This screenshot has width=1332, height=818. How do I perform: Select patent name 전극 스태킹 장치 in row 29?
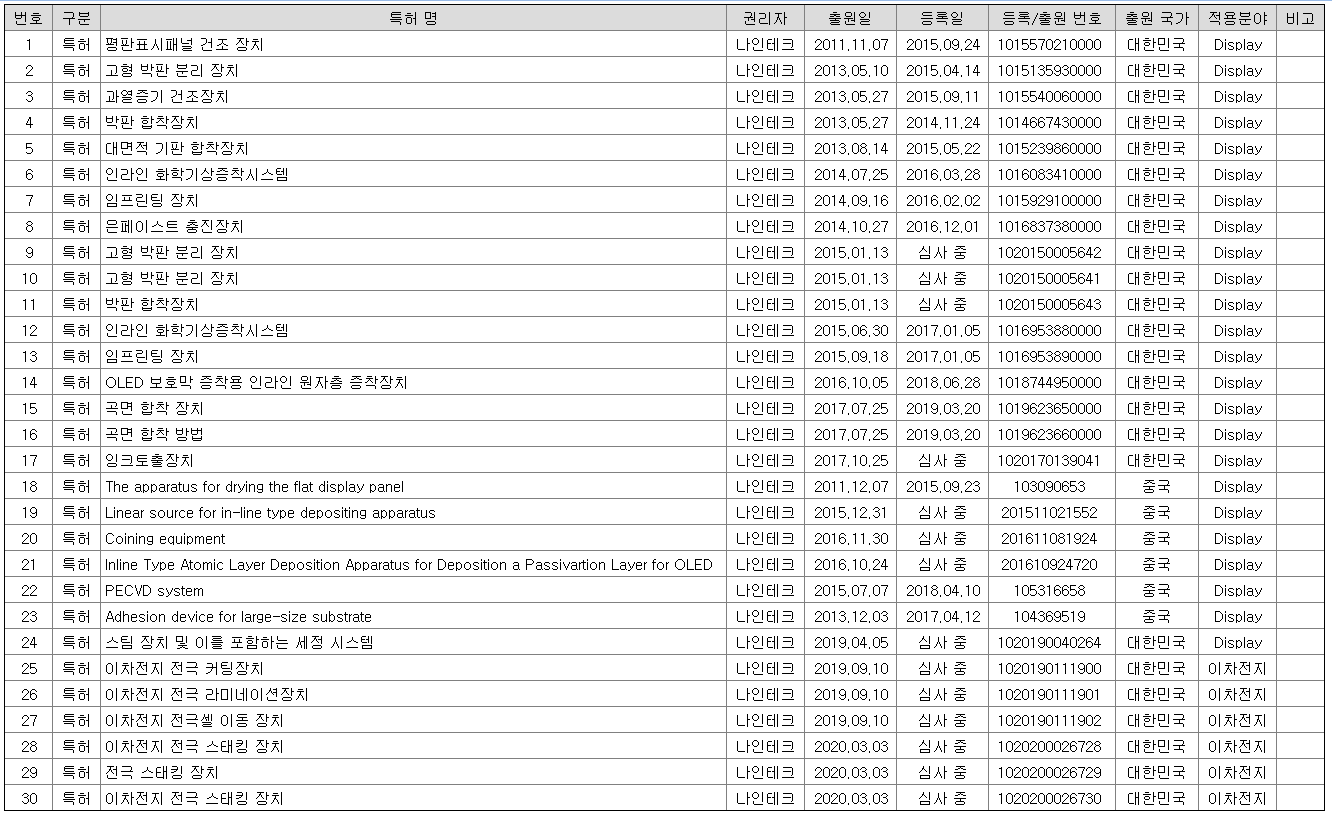(x=161, y=772)
